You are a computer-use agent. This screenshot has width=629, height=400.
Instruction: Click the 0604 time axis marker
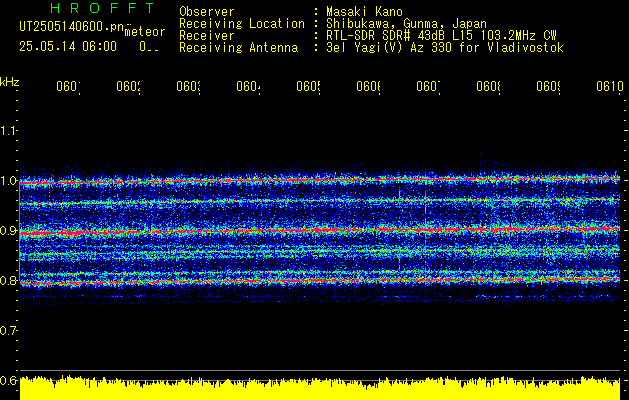[248, 86]
